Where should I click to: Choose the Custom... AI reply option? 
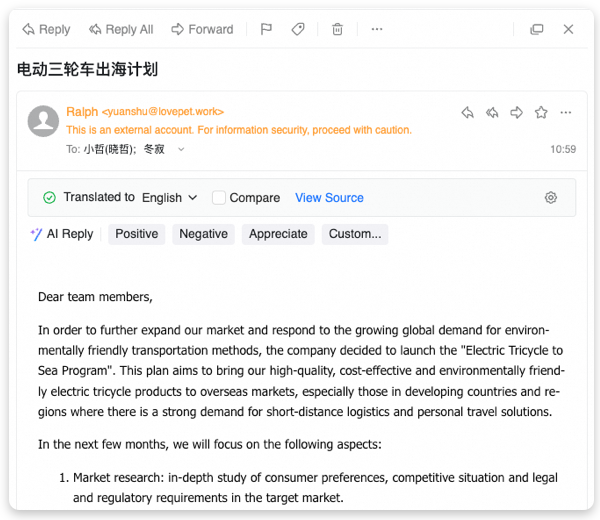coord(355,234)
